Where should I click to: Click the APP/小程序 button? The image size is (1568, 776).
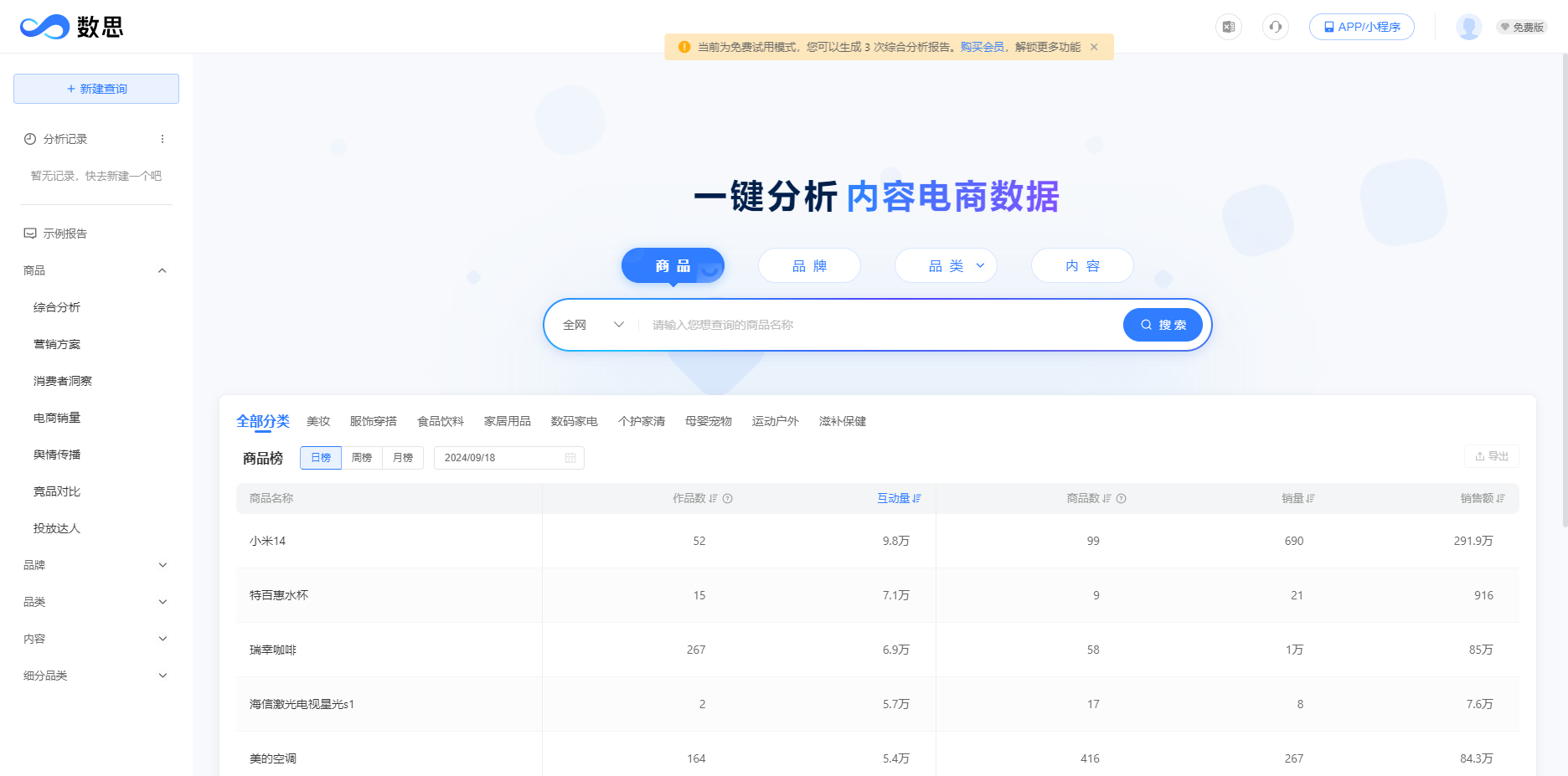pyautogui.click(x=1362, y=27)
